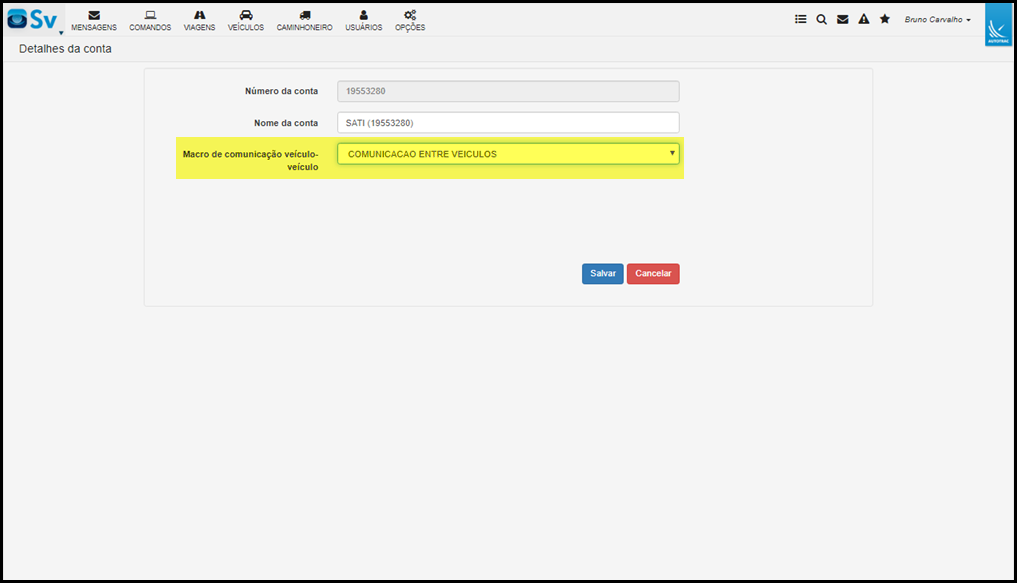This screenshot has width=1017, height=583.
Task: Click the Detalhes da conta heading
Action: coord(65,49)
